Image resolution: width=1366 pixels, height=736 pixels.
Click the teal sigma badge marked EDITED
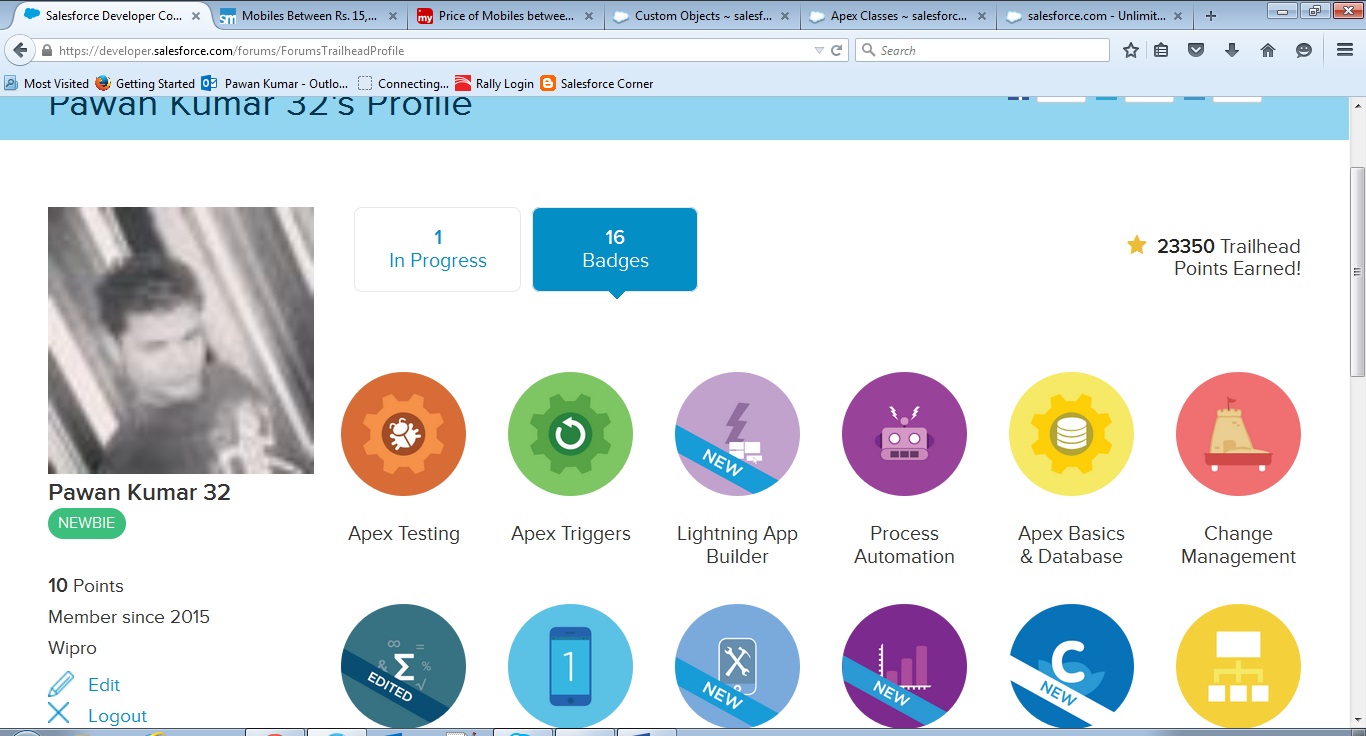pos(403,666)
